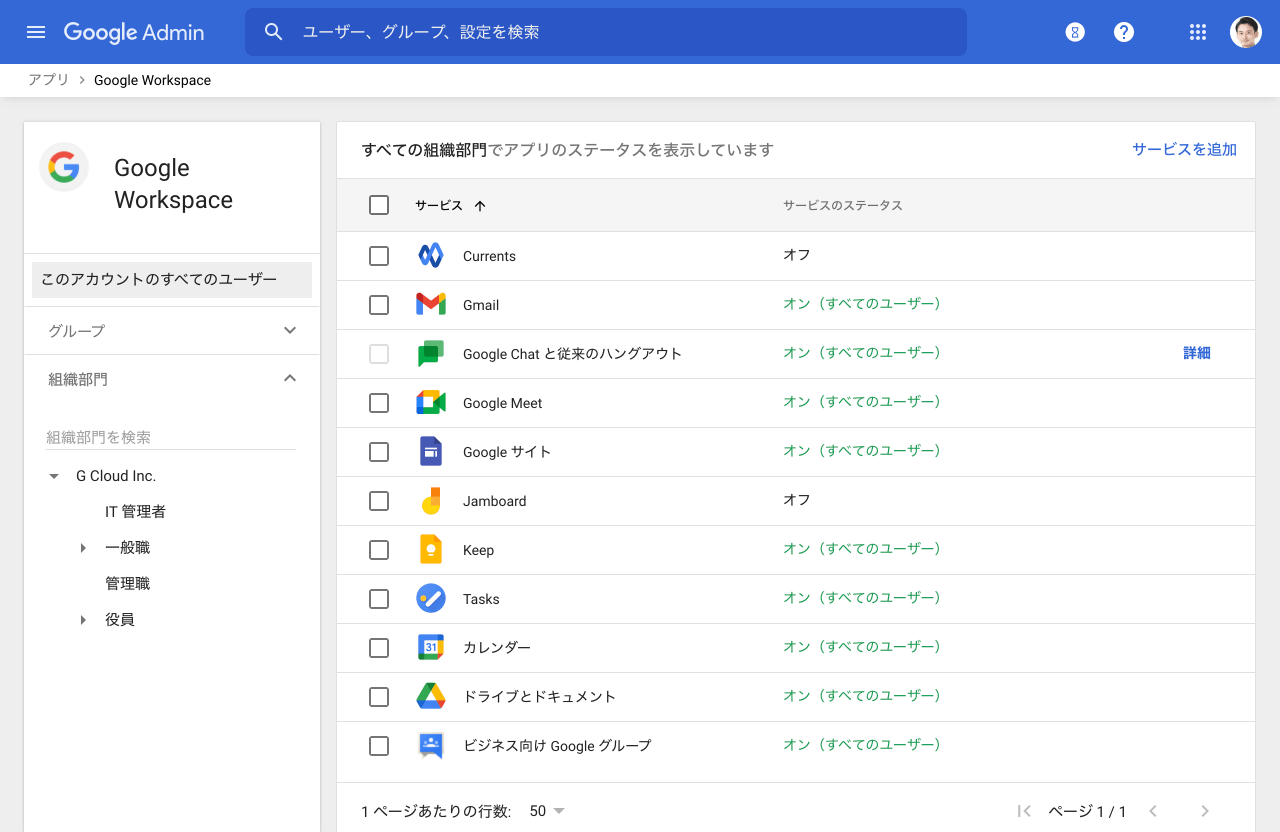Check the Keep row checkbox
This screenshot has height=832, width=1280.
click(379, 550)
